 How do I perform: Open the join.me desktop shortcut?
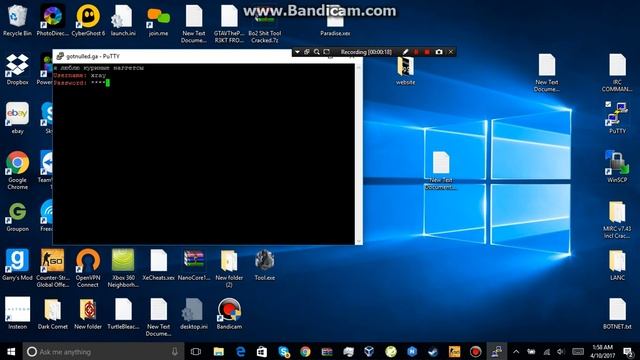[x=158, y=20]
